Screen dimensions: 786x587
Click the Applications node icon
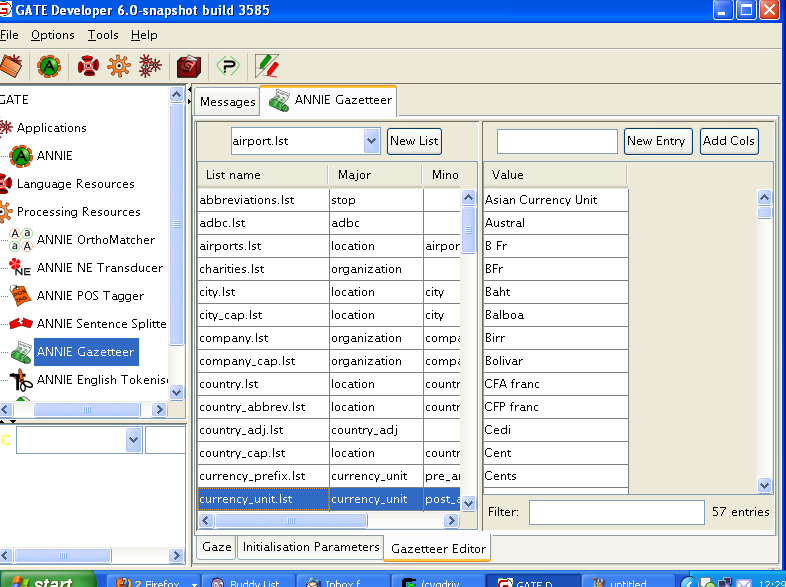(x=6, y=128)
